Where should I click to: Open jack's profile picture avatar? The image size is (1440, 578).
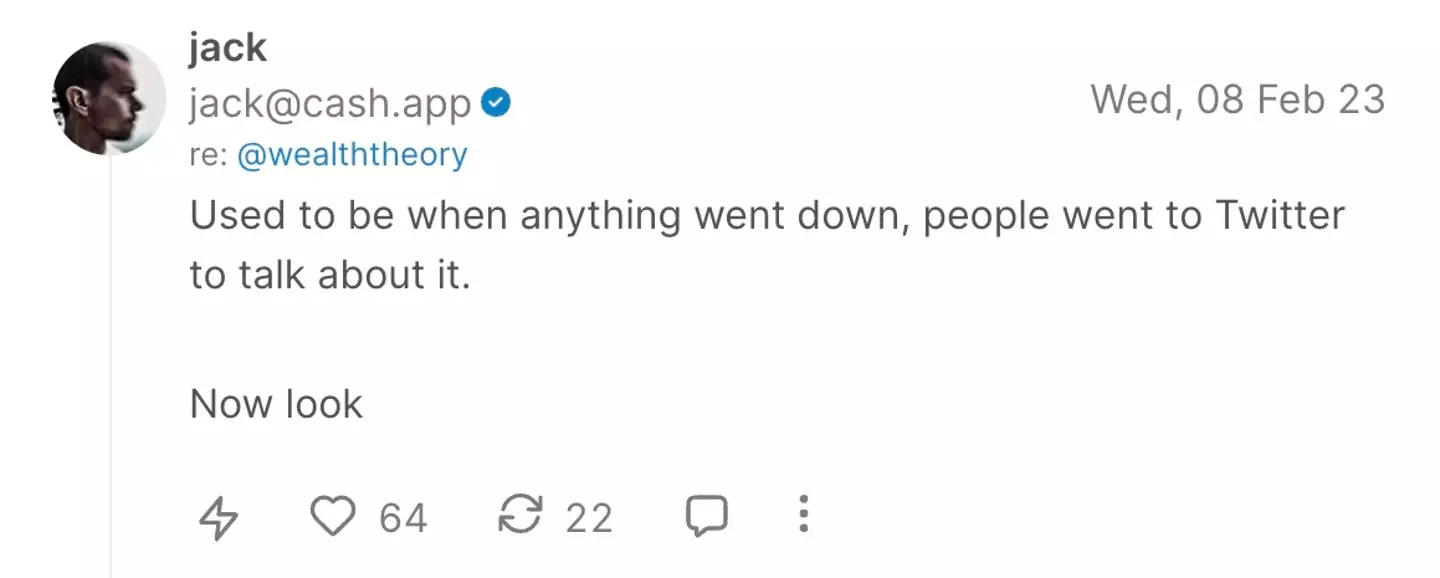(109, 98)
